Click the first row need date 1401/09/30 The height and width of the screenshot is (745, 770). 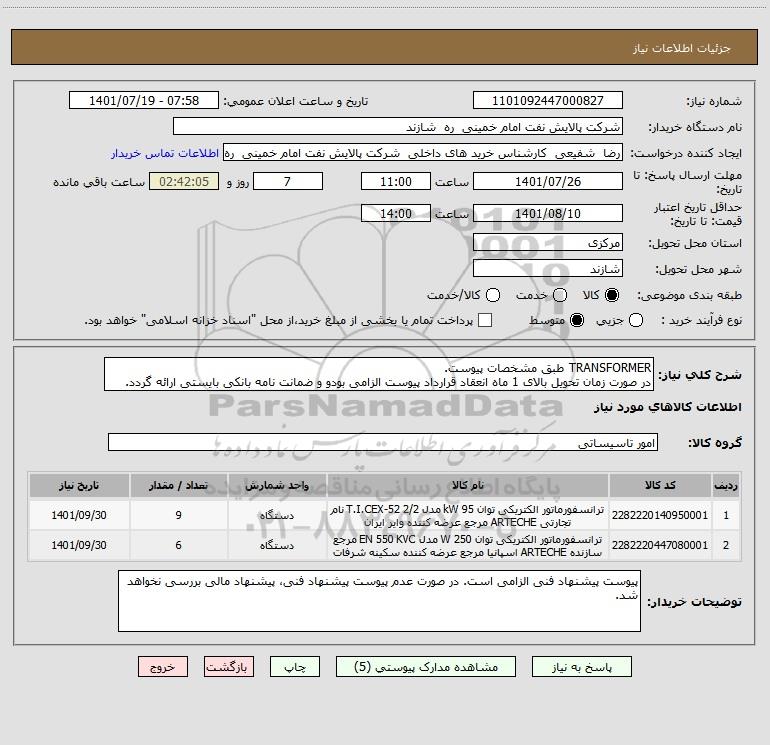[79, 515]
